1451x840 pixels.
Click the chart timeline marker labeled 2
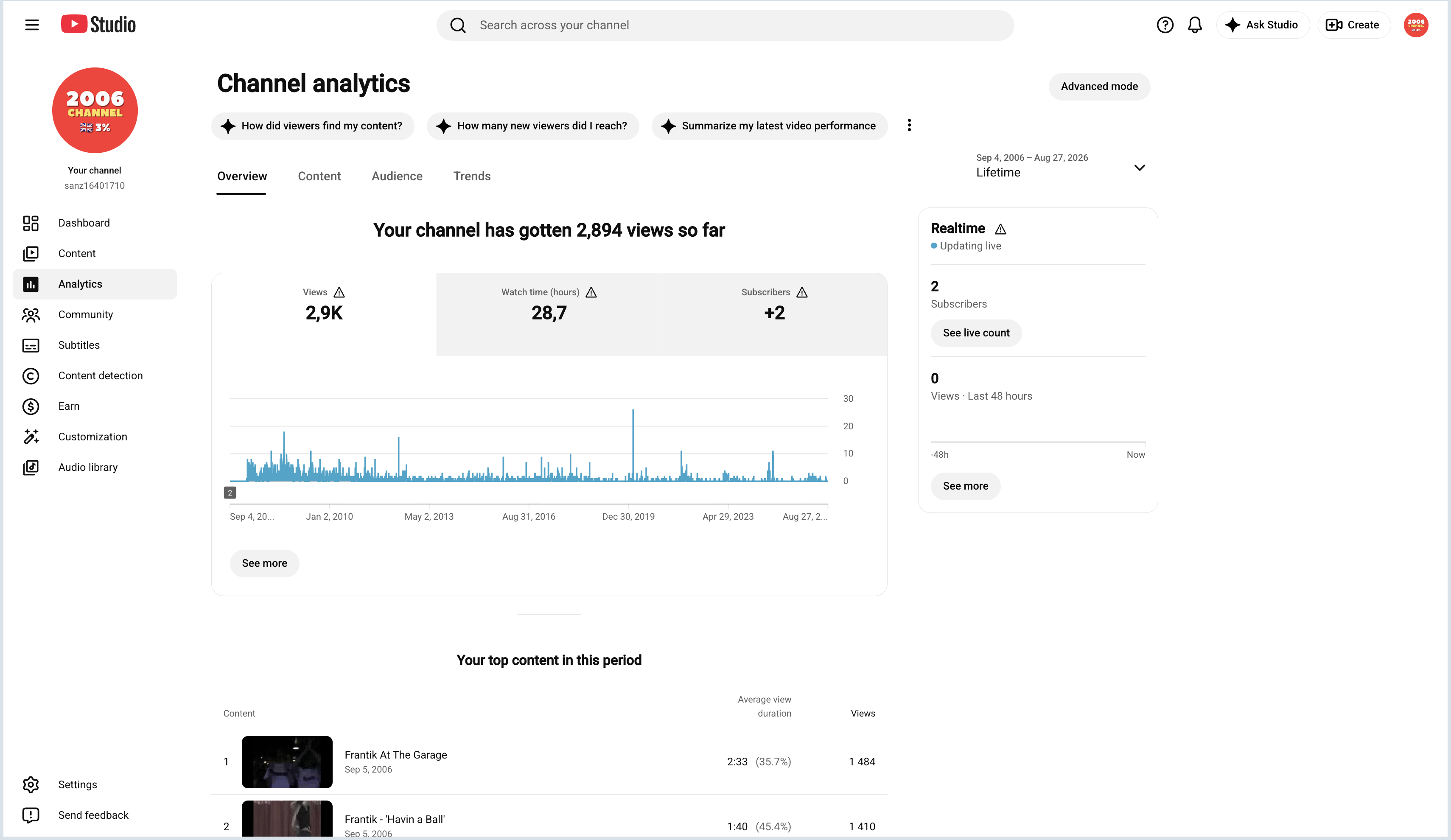click(x=230, y=493)
